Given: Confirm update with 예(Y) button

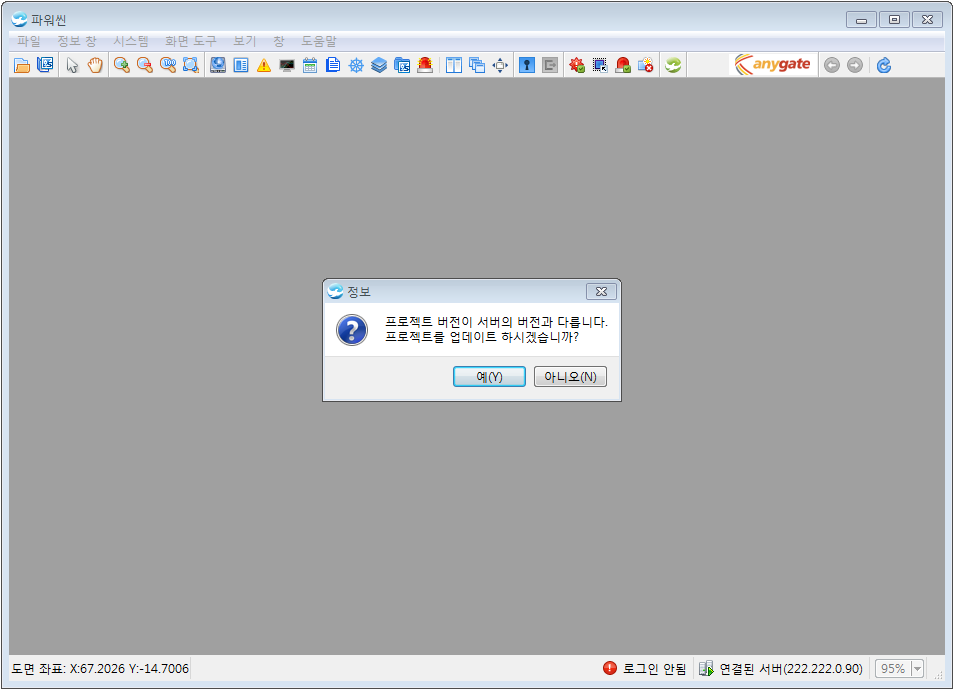Looking at the screenshot, I should click(x=489, y=377).
